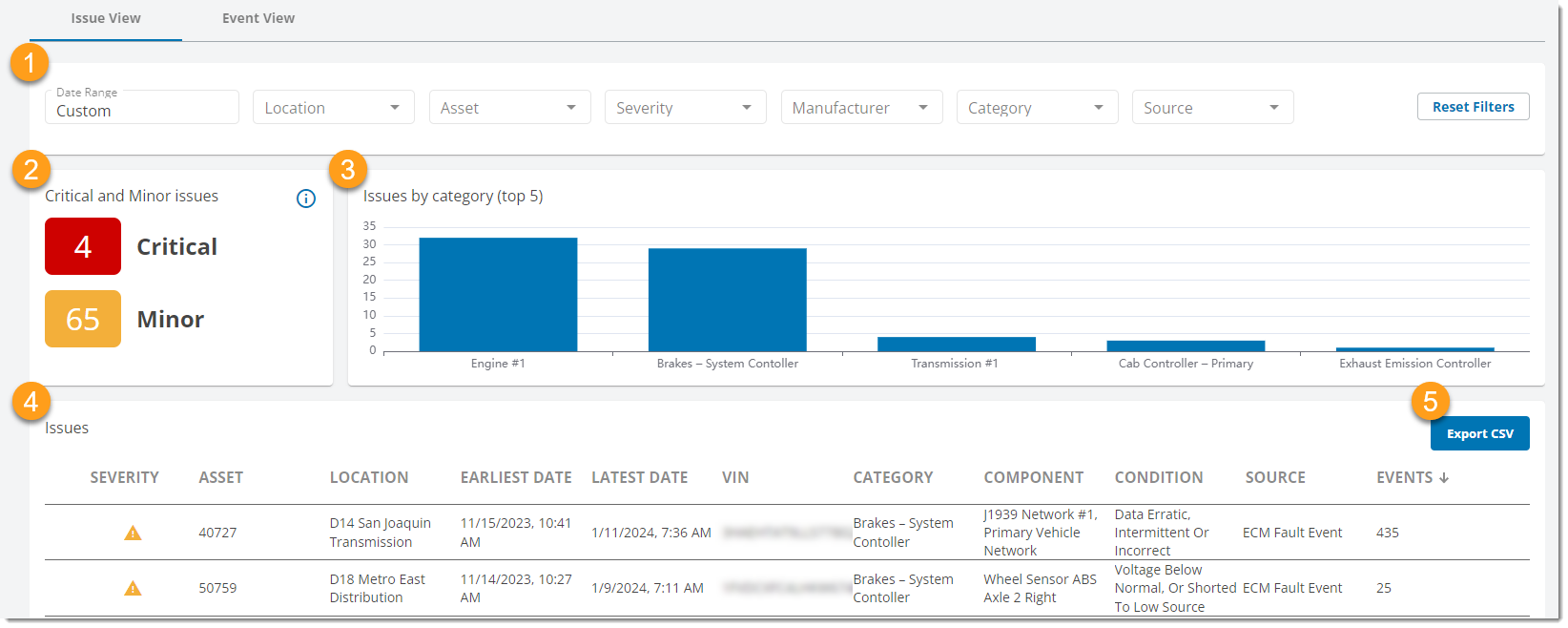This screenshot has width=1568, height=628.
Task: Click the COMPONENT column header
Action: click(x=1034, y=477)
